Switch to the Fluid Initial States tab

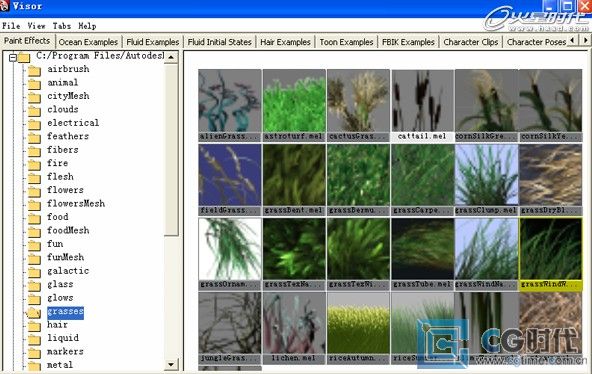[219, 42]
